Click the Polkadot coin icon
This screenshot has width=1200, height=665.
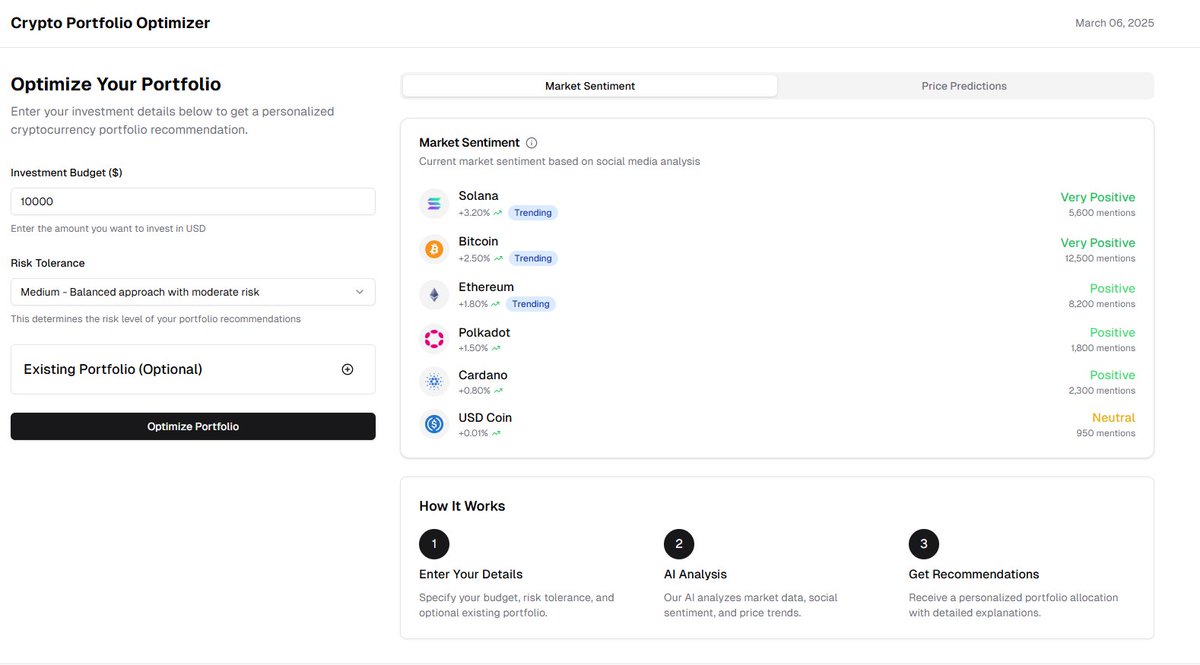pyautogui.click(x=434, y=340)
